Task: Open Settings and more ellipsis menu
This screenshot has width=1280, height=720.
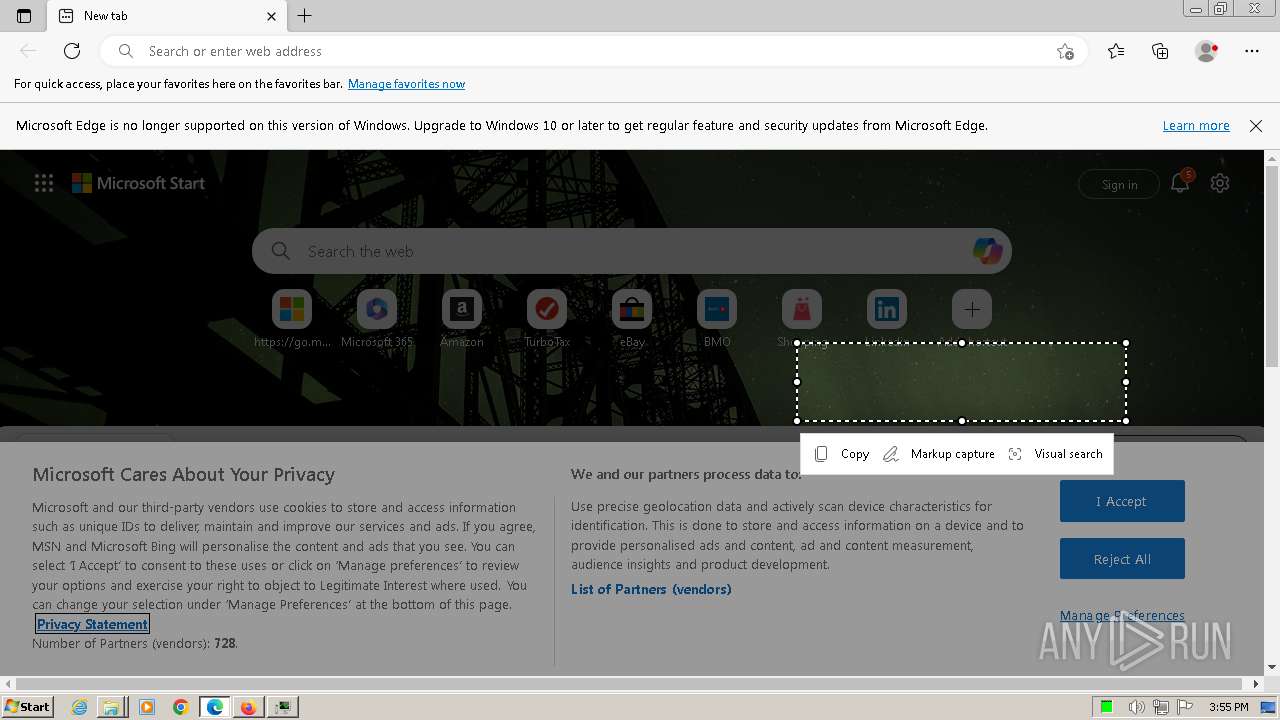Action: click(1252, 51)
